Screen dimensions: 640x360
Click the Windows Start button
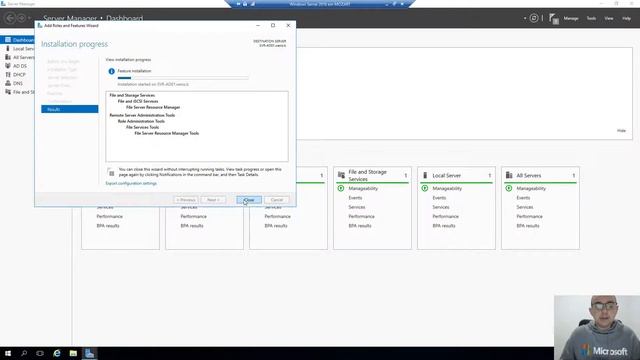[8, 353]
